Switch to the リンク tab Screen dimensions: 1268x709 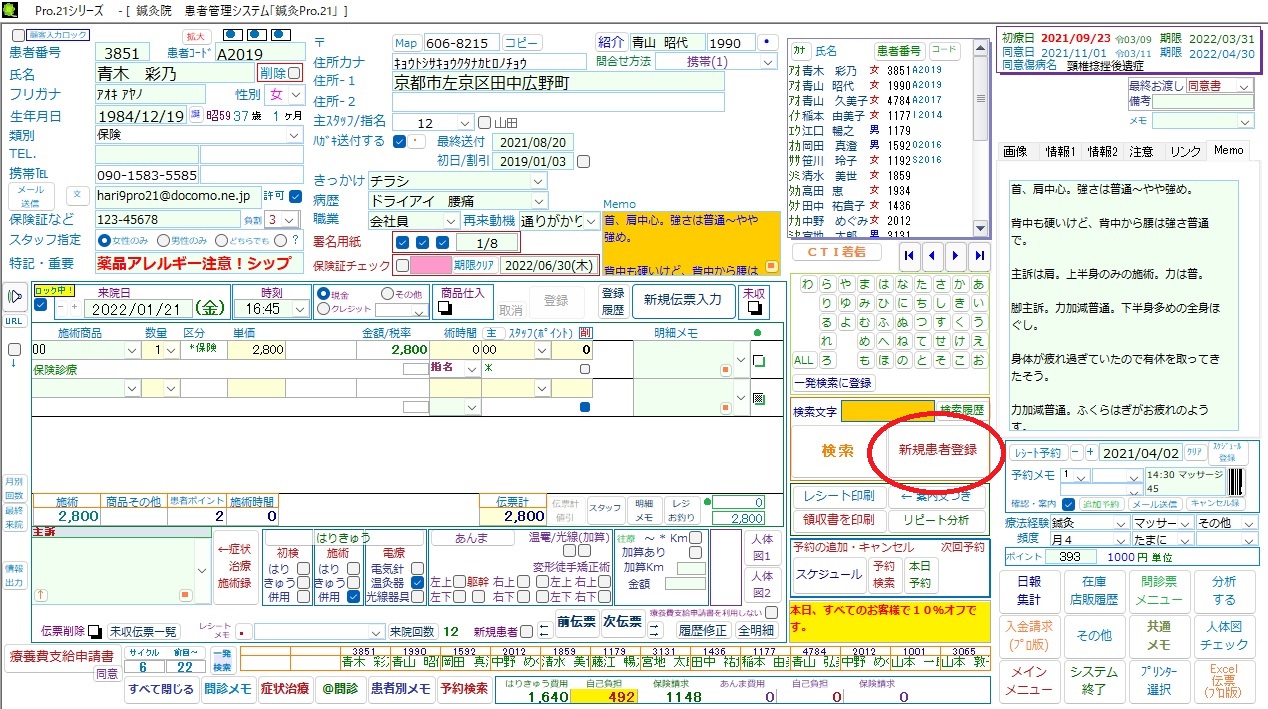1185,151
